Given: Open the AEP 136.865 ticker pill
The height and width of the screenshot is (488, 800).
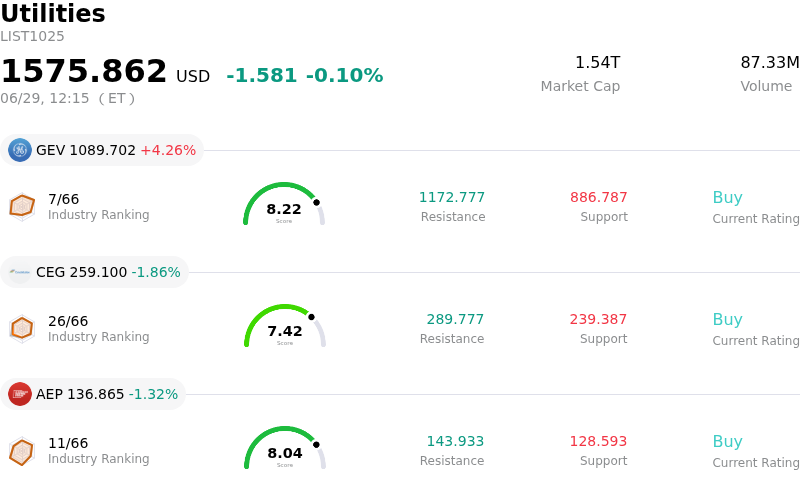Looking at the screenshot, I should click(93, 394).
